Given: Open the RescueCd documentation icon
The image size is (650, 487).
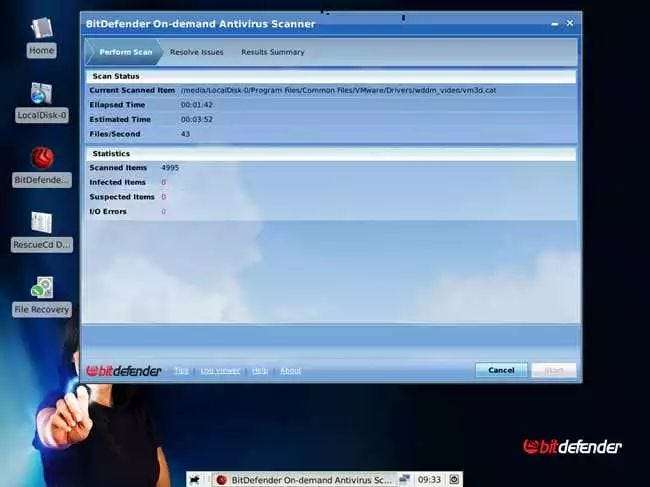Looking at the screenshot, I should tap(42, 231).
